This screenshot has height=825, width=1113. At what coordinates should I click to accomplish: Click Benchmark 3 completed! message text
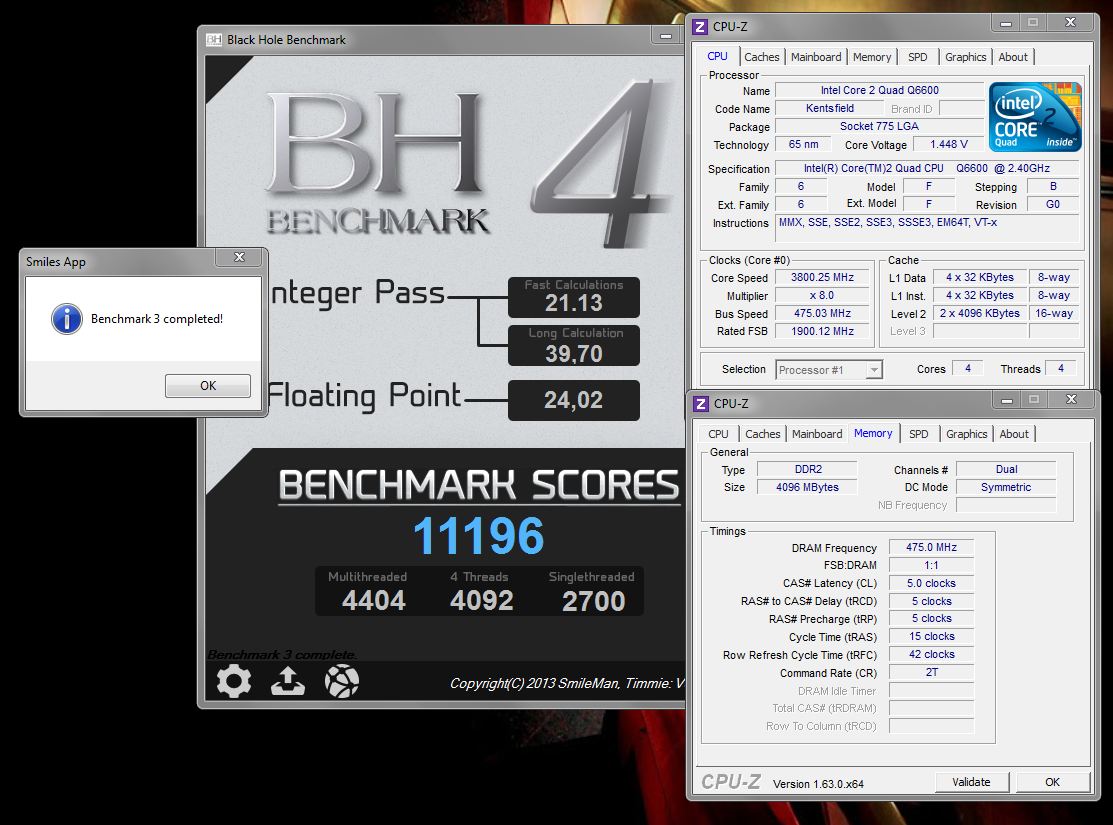point(157,319)
